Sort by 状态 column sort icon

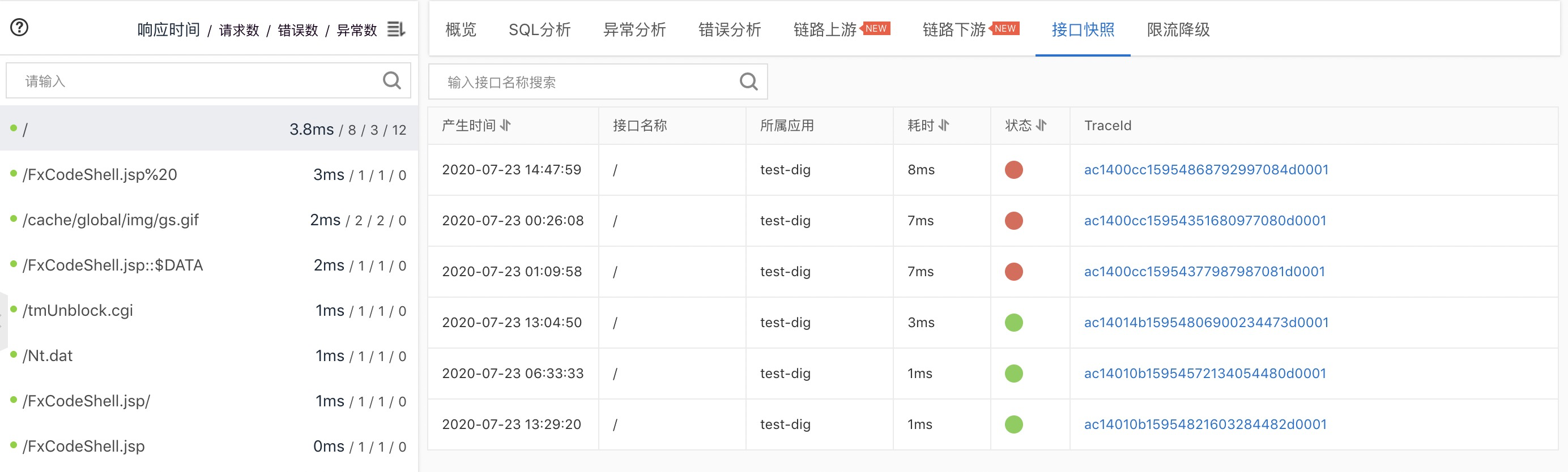click(1042, 125)
